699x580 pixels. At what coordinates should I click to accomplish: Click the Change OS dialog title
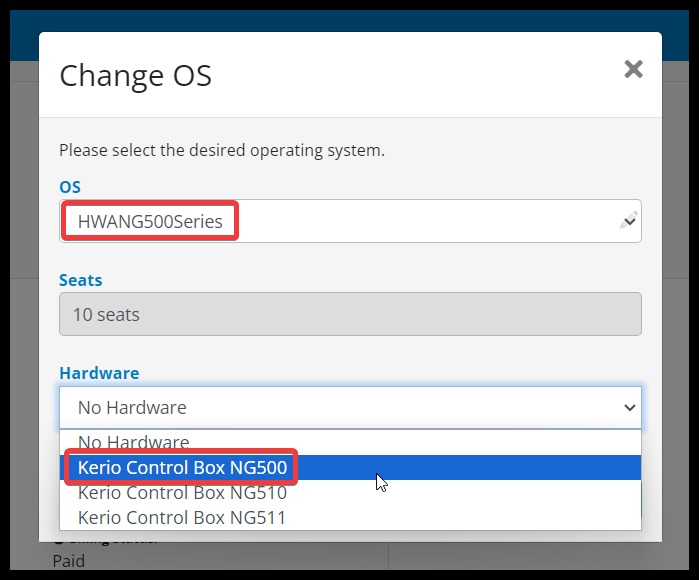[136, 76]
